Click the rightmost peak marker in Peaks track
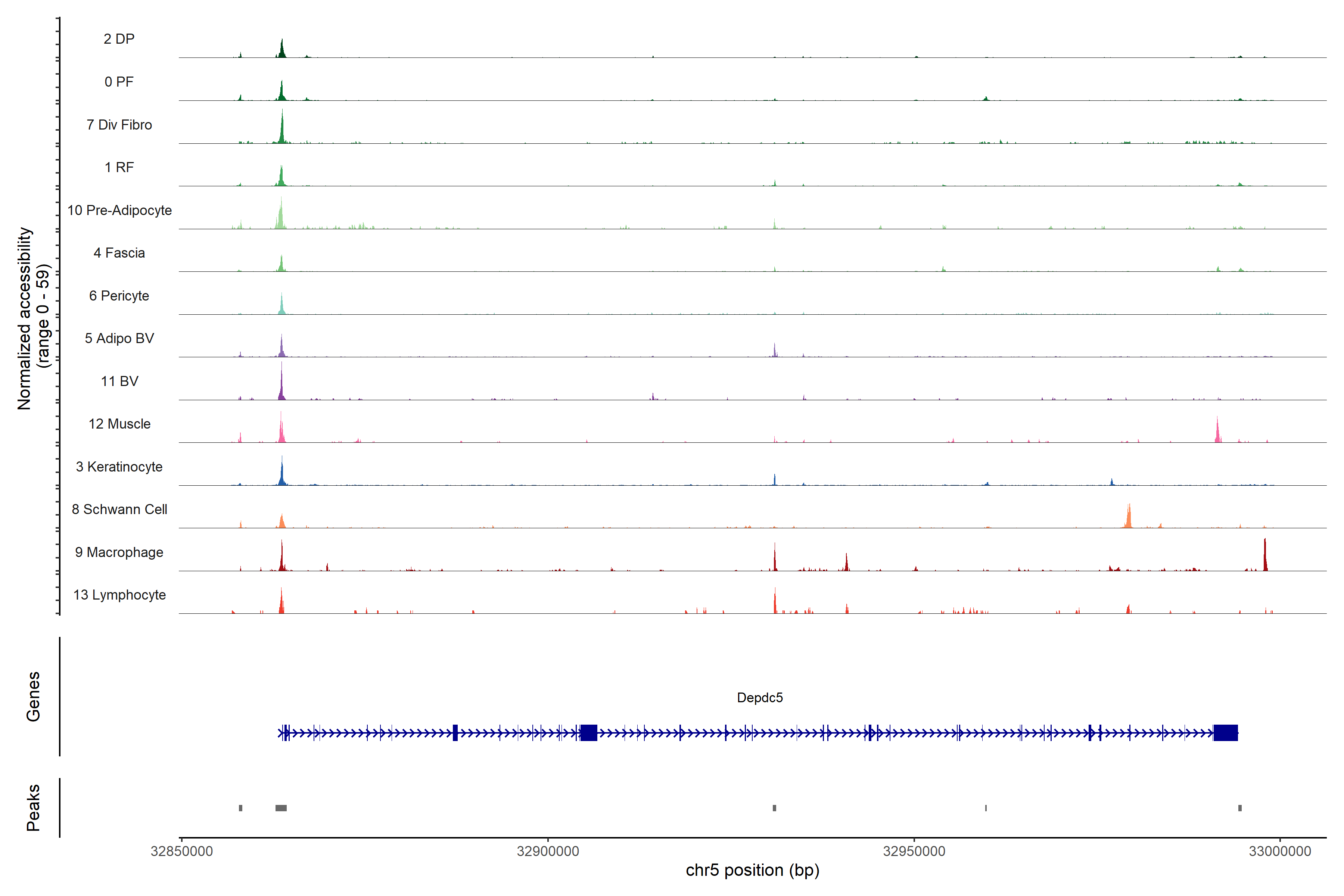Screen dimensions: 1344x896 (1239, 808)
